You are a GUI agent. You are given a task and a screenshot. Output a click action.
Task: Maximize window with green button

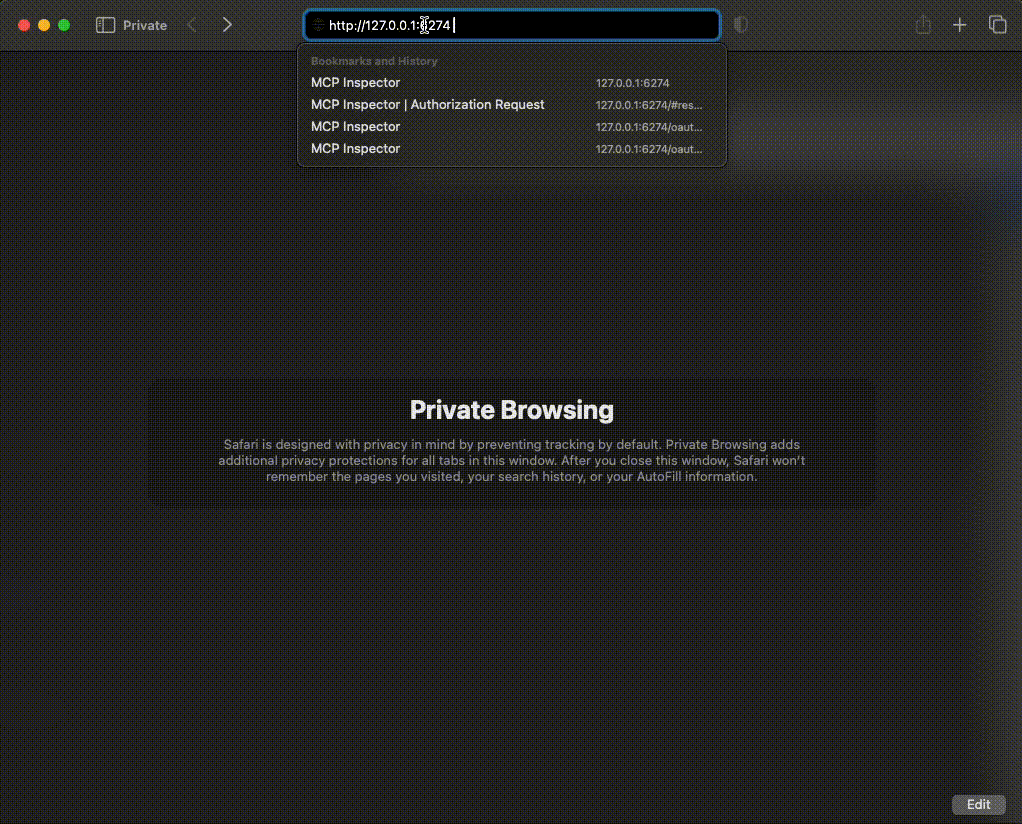[x=64, y=25]
